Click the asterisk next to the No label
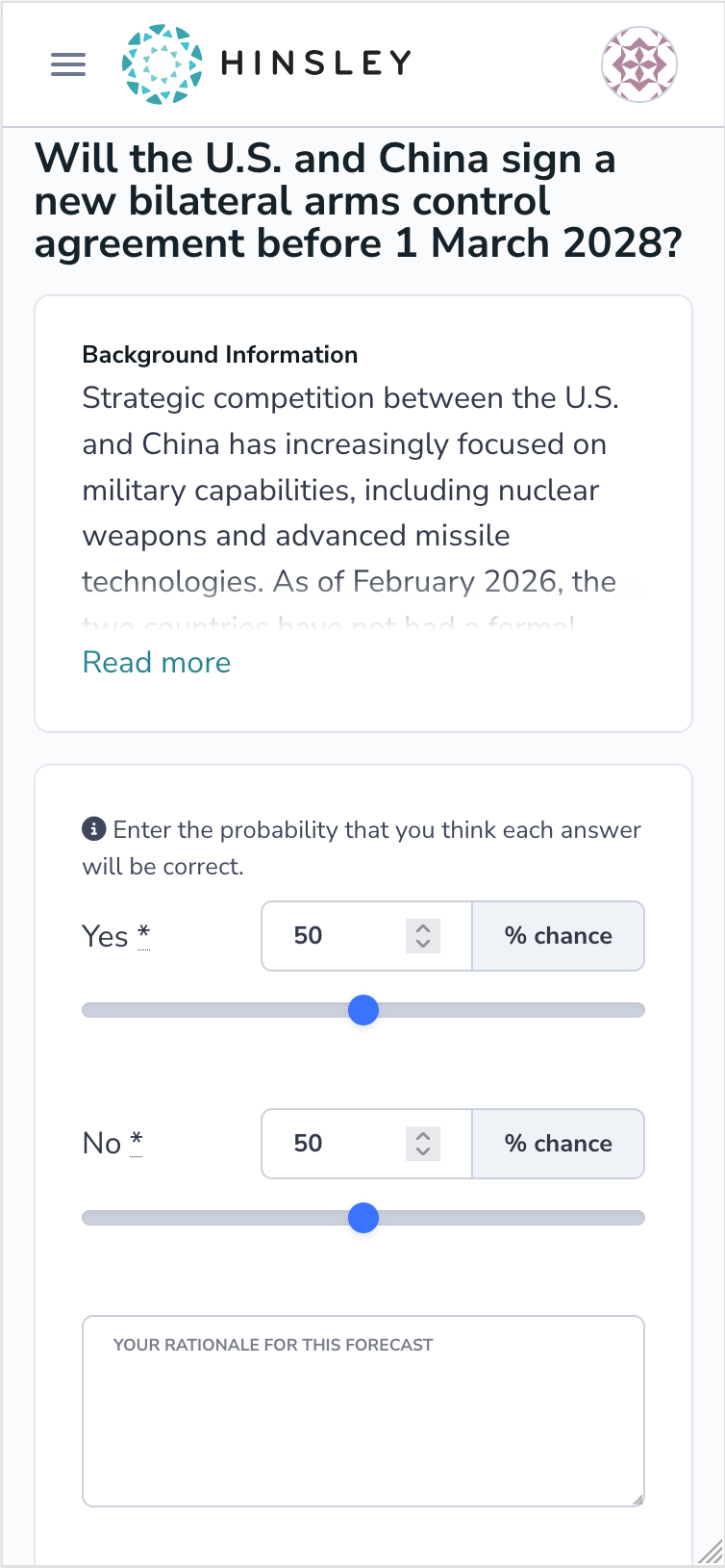725x1568 pixels. 137,1139
